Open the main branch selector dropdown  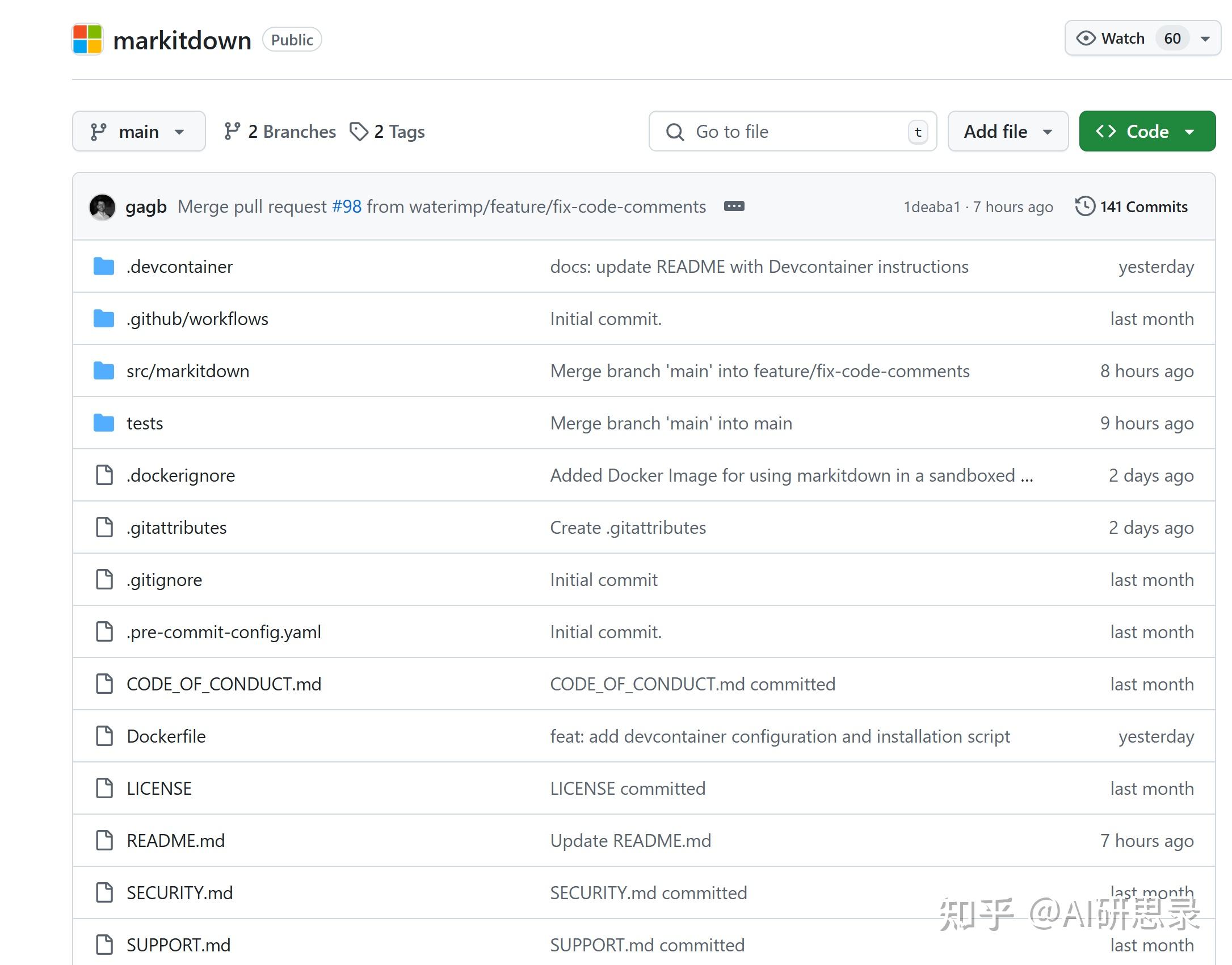pos(138,132)
